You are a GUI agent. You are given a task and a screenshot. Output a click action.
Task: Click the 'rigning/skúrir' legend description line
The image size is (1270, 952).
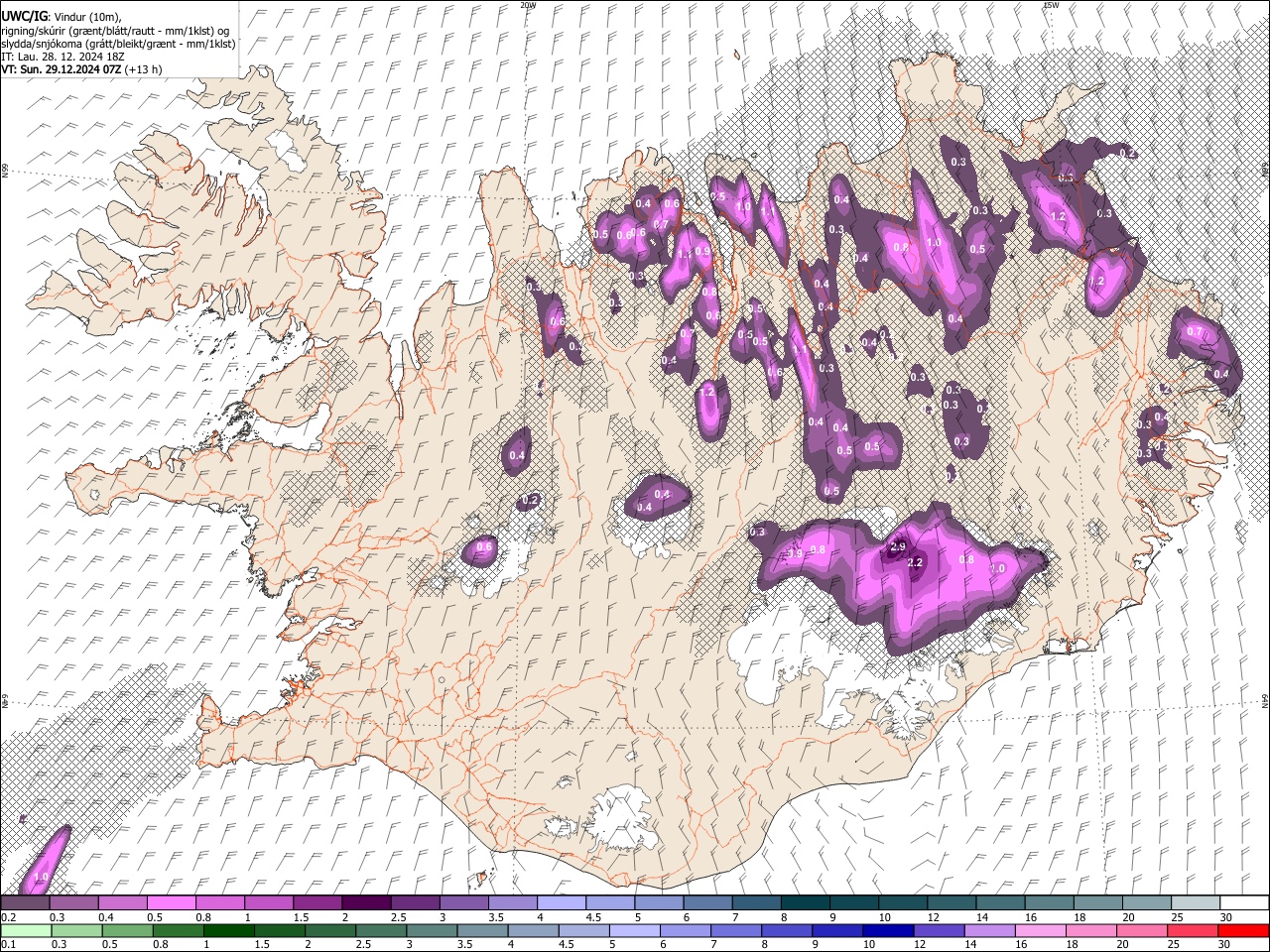(x=116, y=31)
